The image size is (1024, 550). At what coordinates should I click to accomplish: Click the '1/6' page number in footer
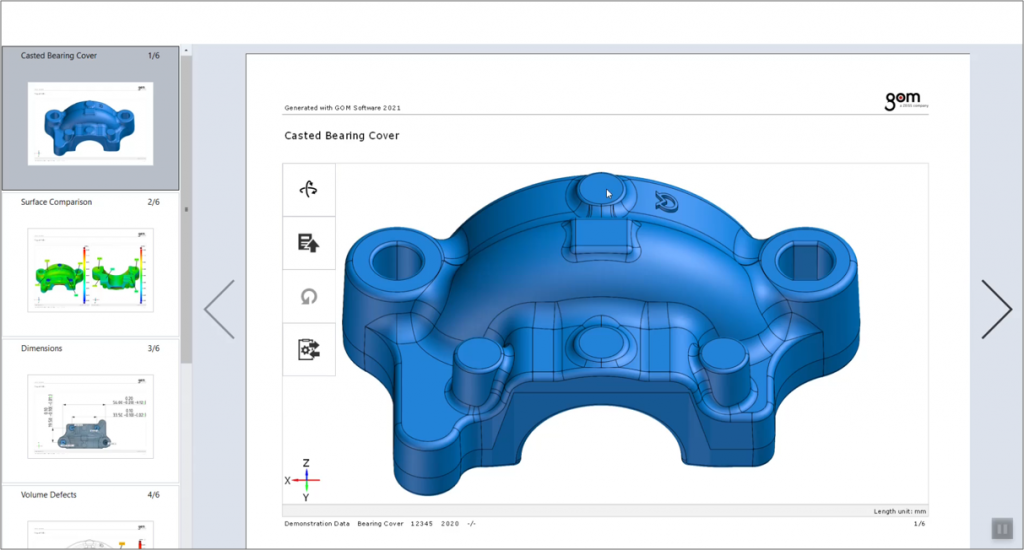coord(919,524)
